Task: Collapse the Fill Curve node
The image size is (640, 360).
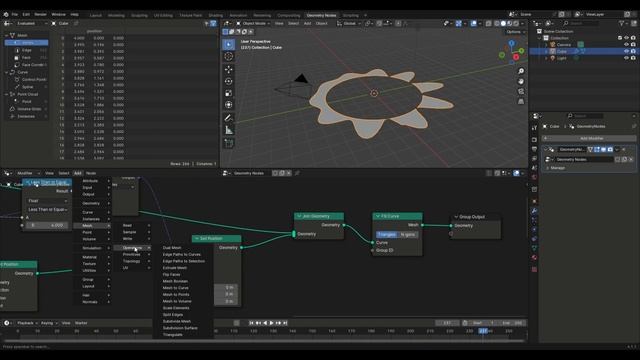Action: (378, 216)
